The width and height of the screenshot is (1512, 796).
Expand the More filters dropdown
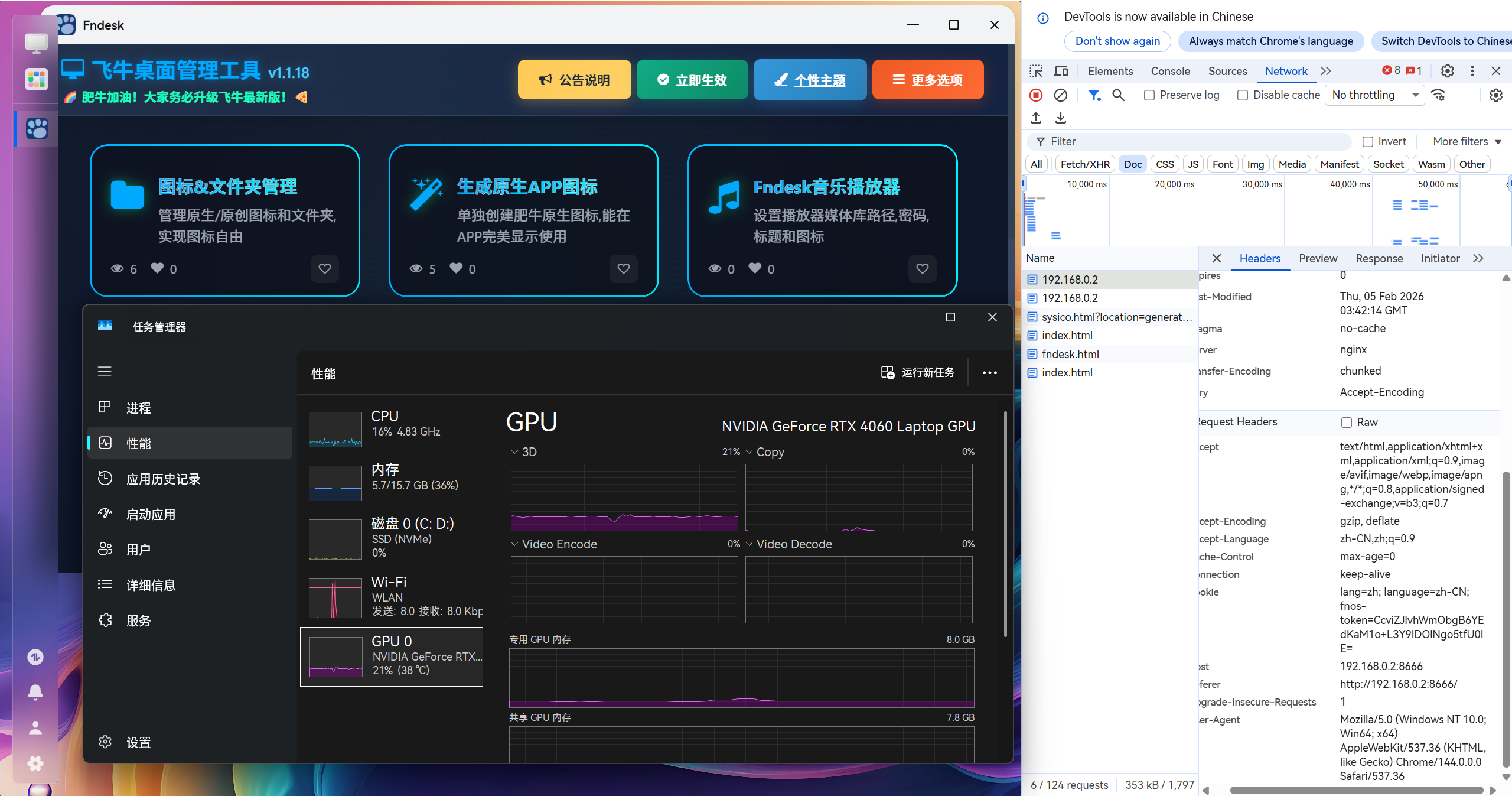click(1467, 142)
